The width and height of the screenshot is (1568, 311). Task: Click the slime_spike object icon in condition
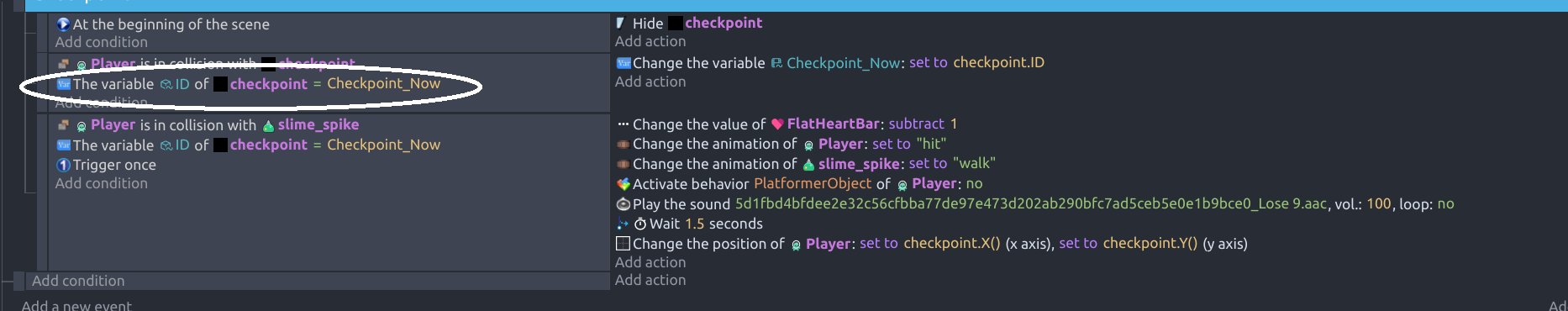coord(268,126)
